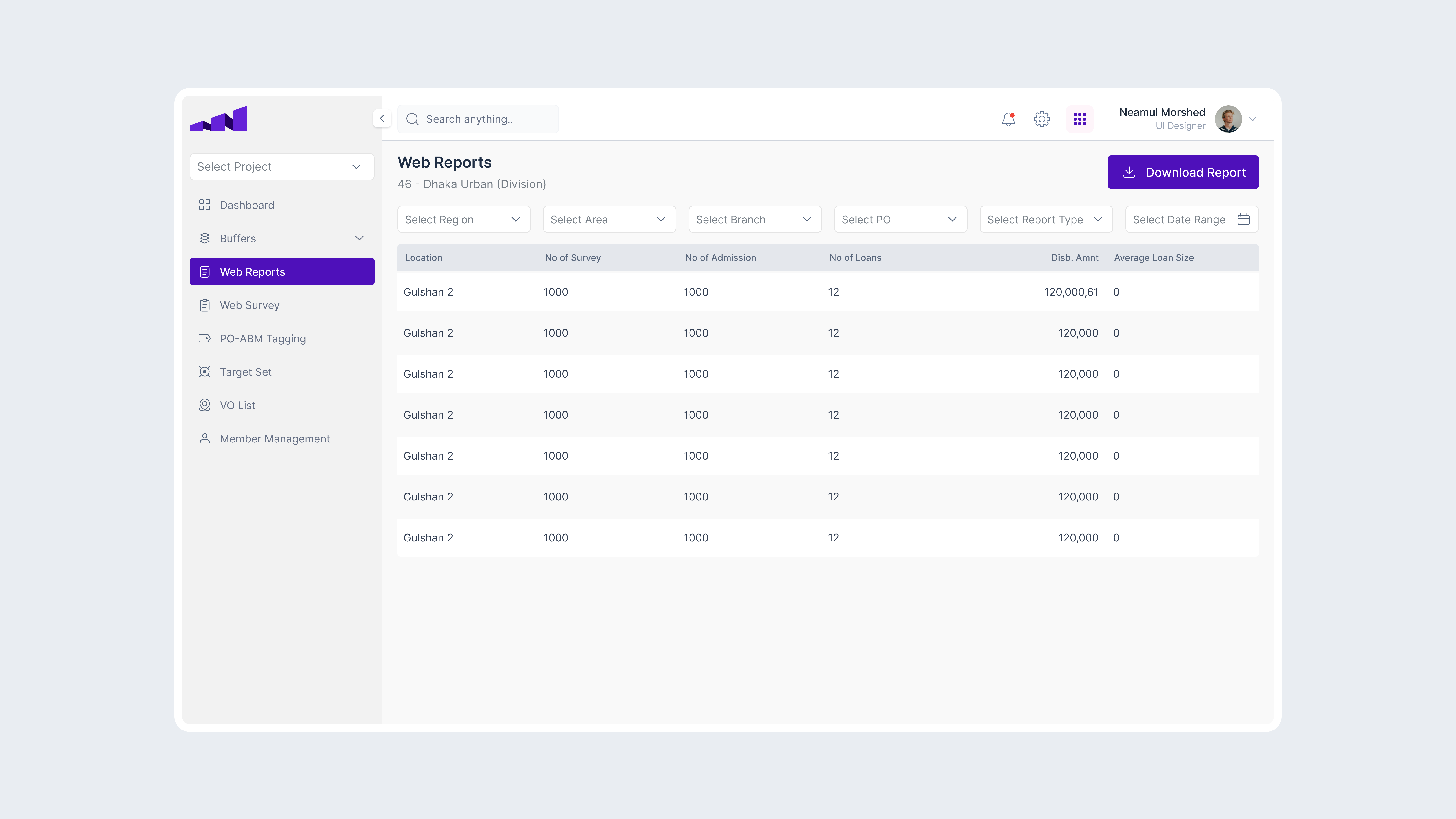
Task: Select the Target Set icon
Action: coord(205,371)
